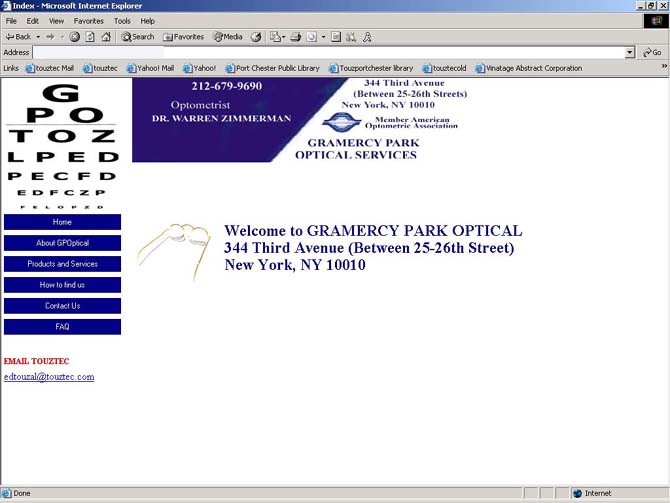Click the eyeglasses image
Screen dimensions: 670x503
174,253
